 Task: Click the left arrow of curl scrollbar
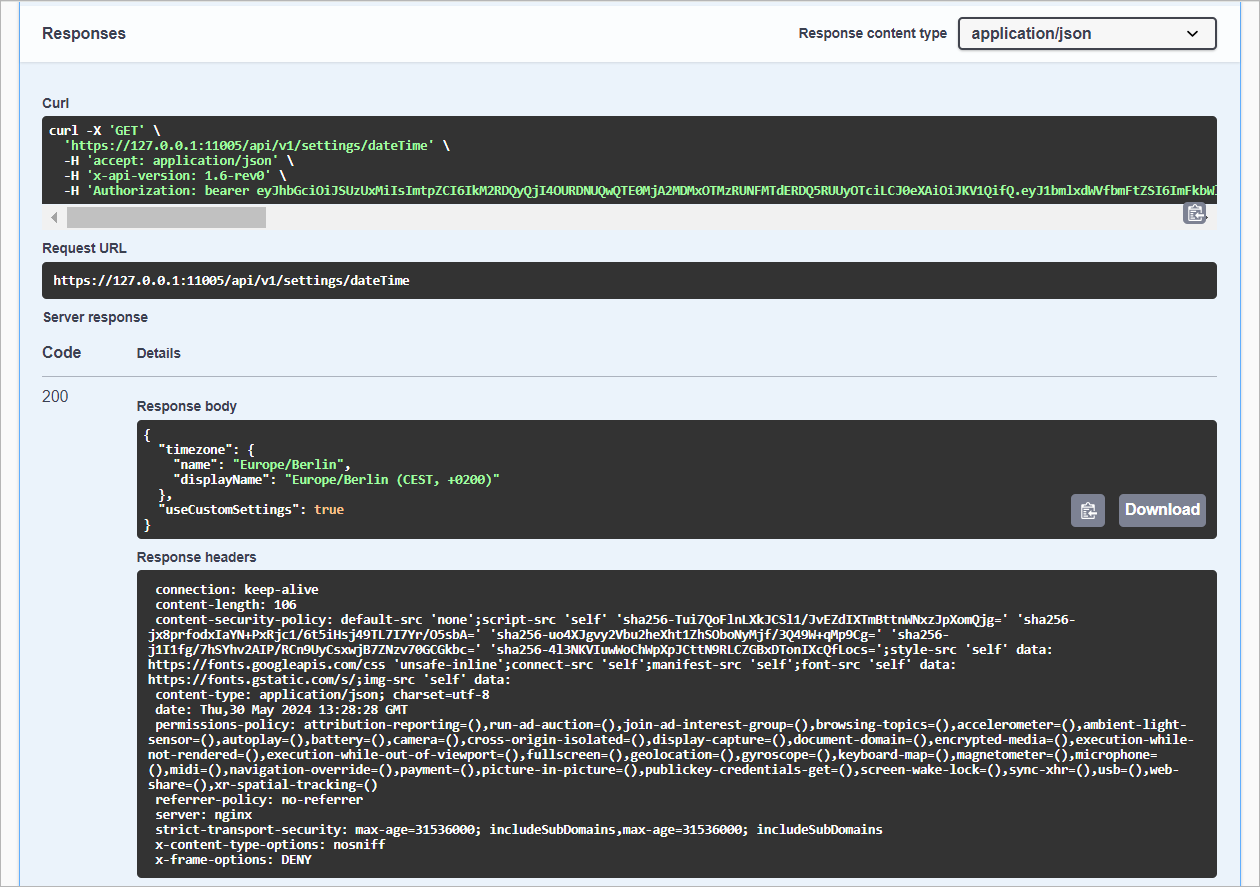(54, 218)
